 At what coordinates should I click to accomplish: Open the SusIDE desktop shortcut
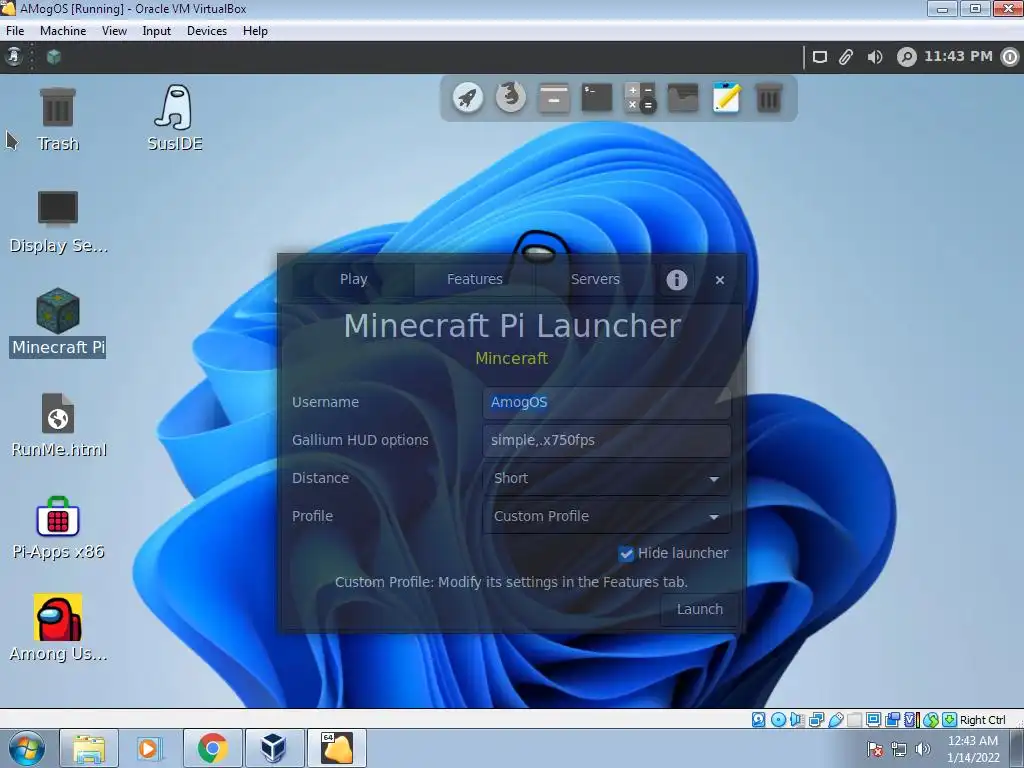tap(174, 118)
